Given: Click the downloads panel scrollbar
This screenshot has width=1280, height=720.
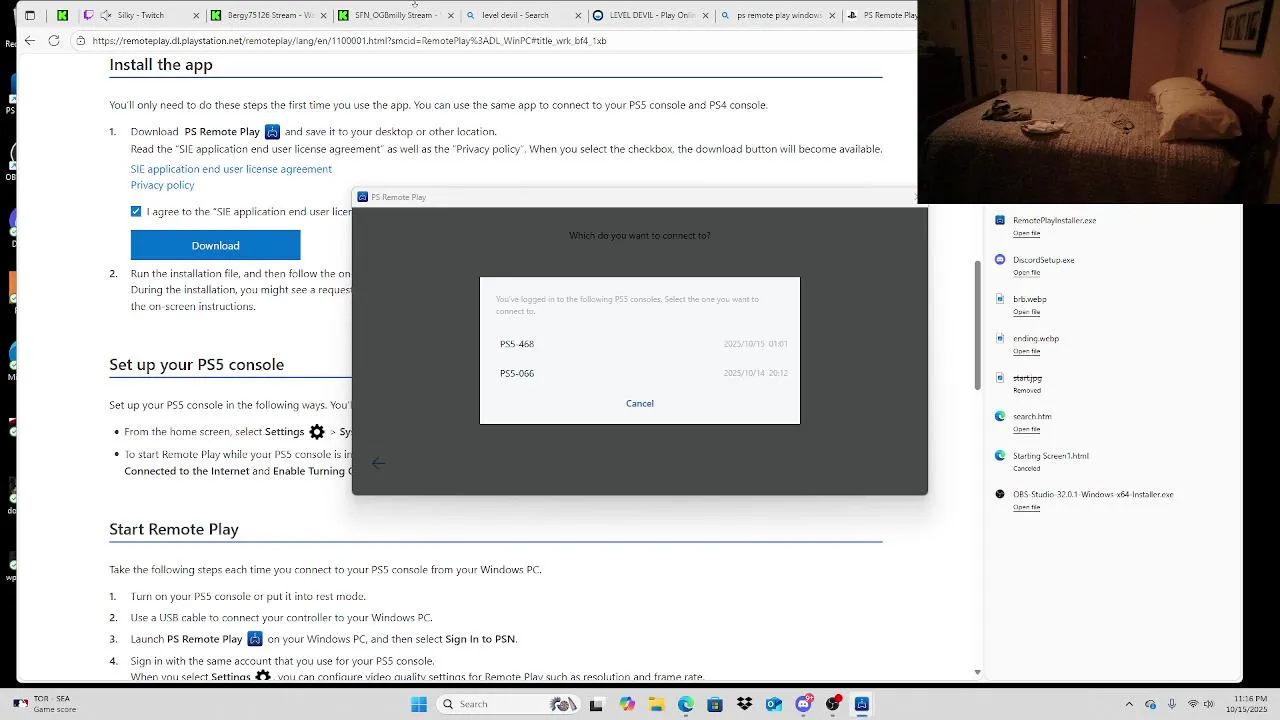Looking at the screenshot, I should (978, 325).
